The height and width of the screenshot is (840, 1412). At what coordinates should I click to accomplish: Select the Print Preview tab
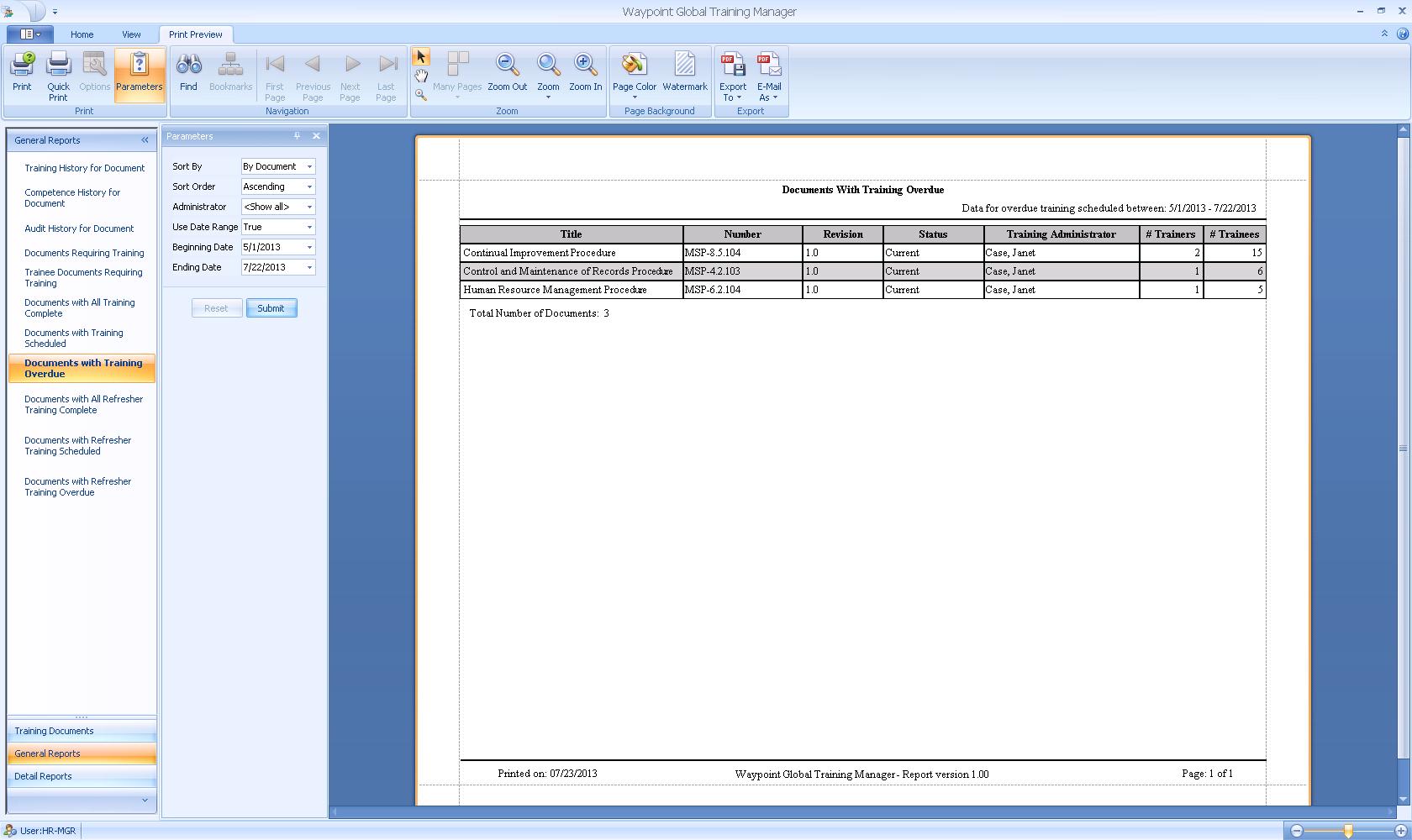tap(195, 34)
